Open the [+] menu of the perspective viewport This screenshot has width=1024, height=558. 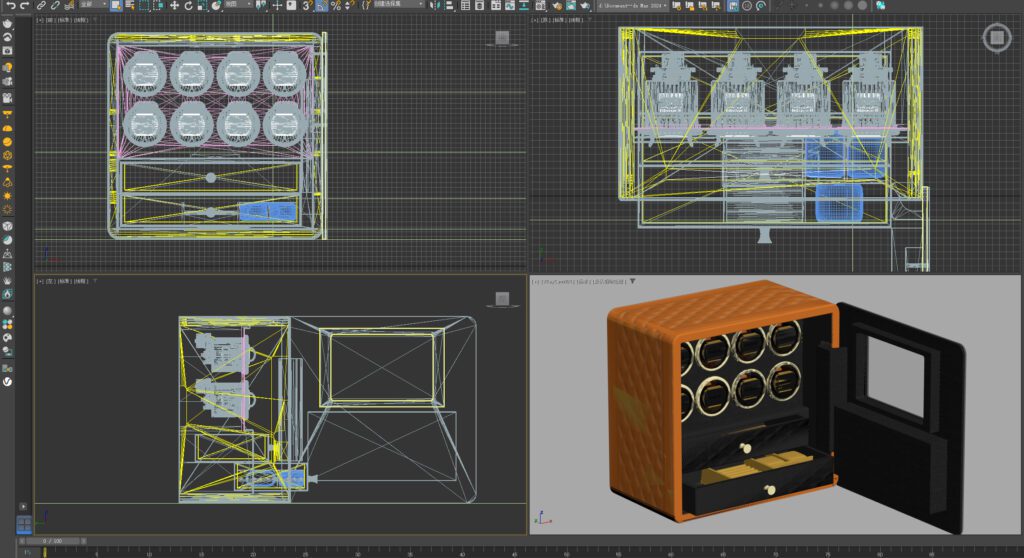tap(536, 282)
